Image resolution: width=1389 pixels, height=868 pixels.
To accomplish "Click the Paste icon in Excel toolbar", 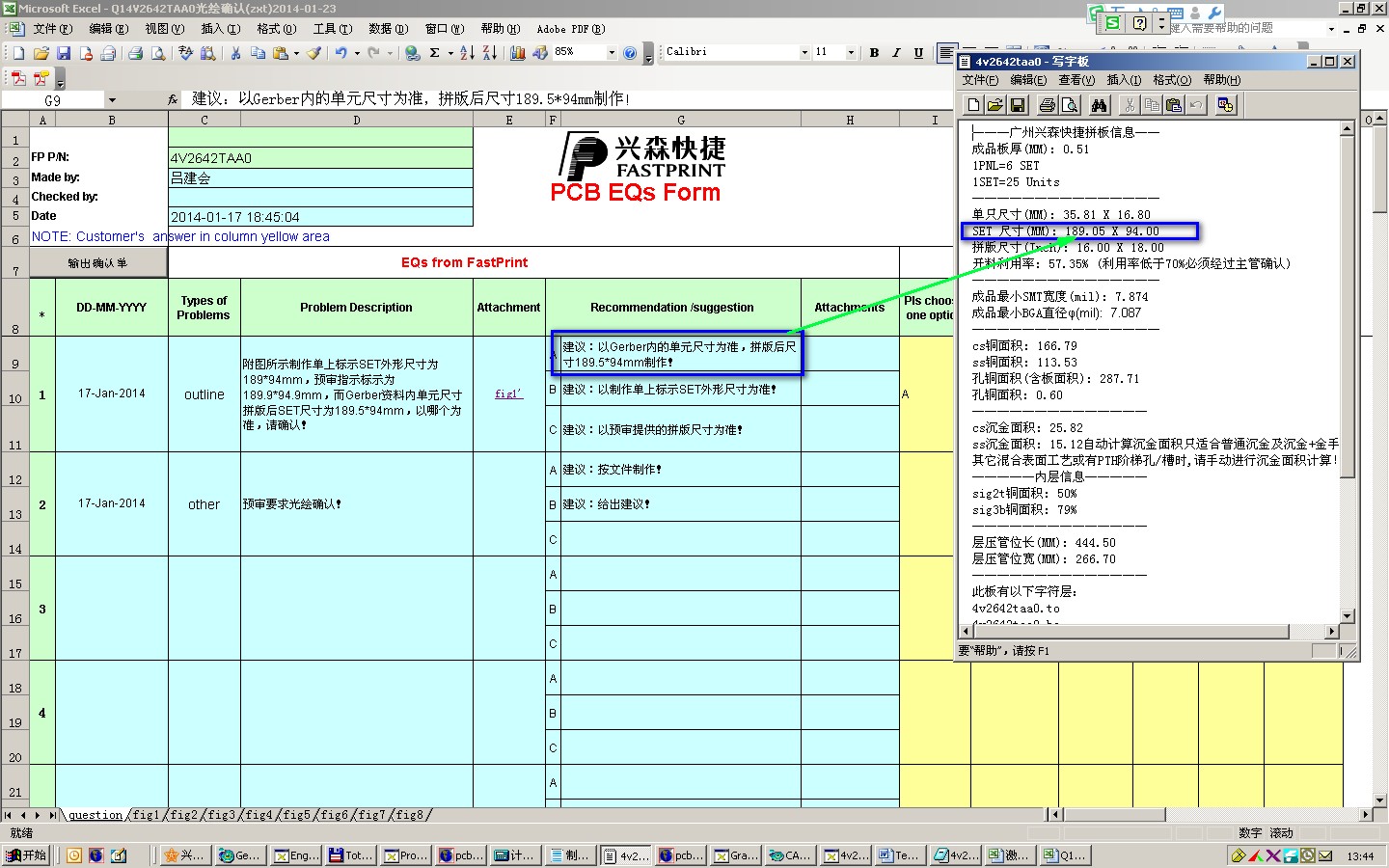I will [x=281, y=53].
